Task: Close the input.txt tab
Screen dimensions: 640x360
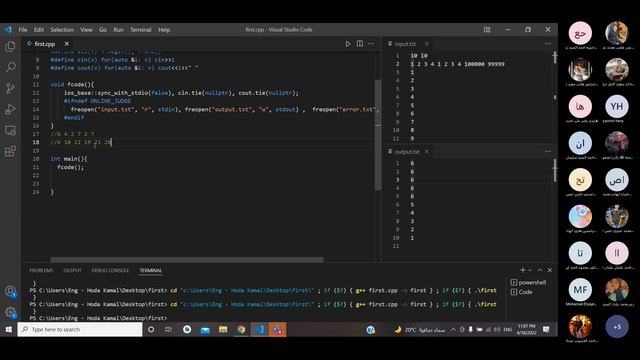Action: tap(427, 44)
